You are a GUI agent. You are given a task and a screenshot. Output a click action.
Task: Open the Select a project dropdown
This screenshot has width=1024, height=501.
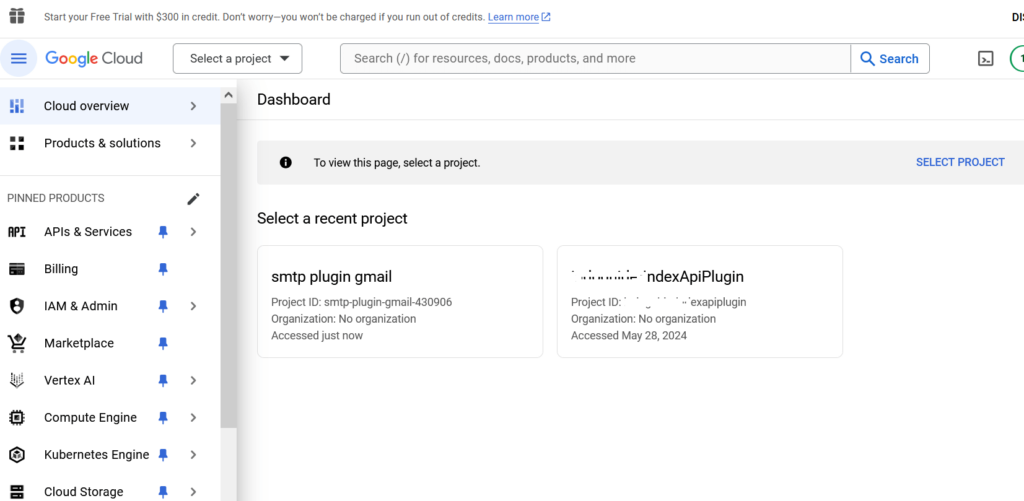coord(237,58)
